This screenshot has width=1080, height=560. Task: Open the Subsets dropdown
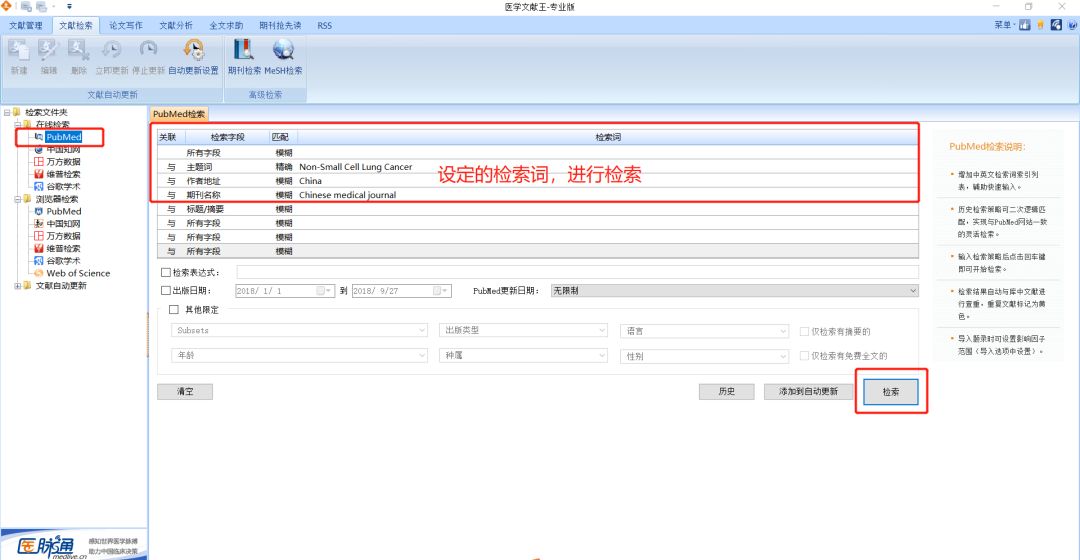pos(299,331)
